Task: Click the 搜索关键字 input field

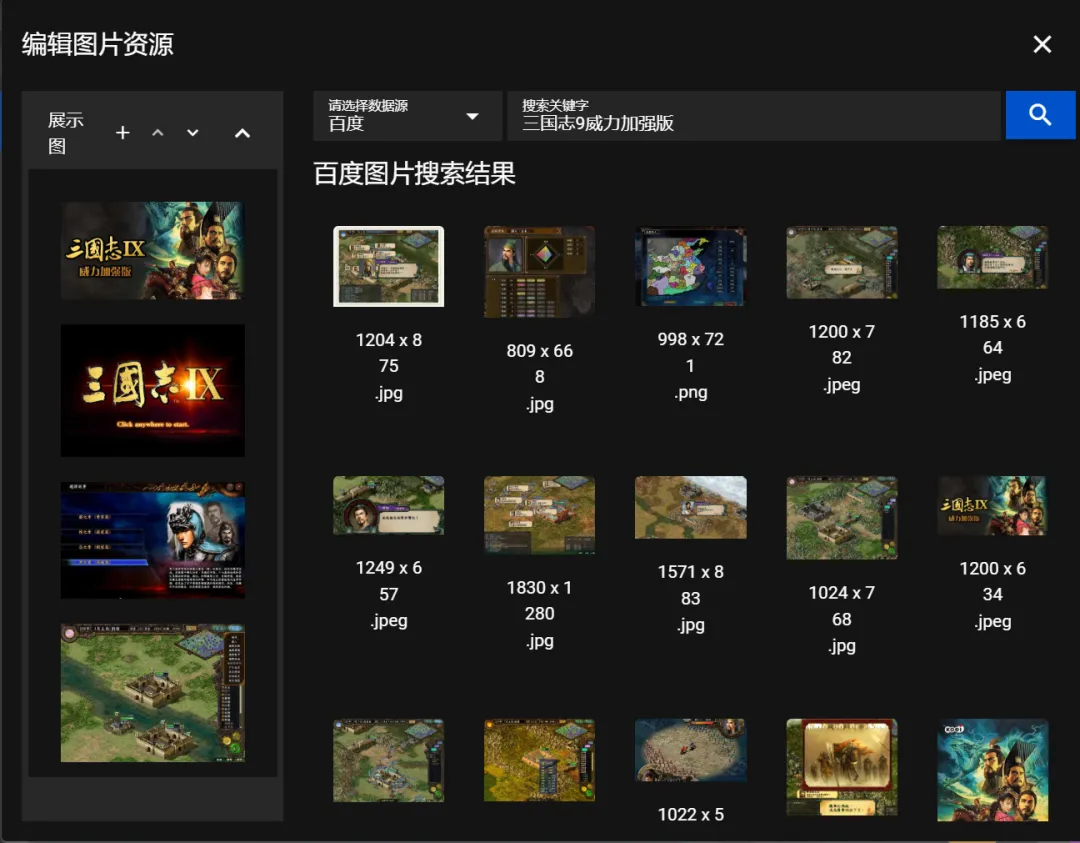Action: click(x=754, y=116)
